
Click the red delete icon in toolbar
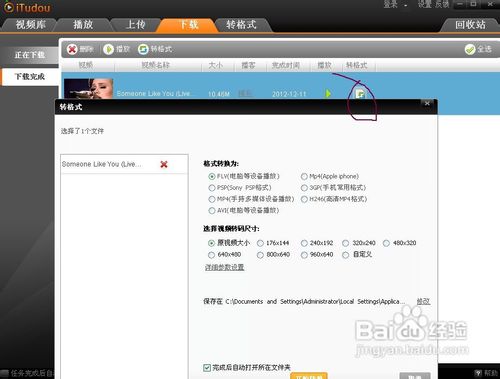point(72,49)
